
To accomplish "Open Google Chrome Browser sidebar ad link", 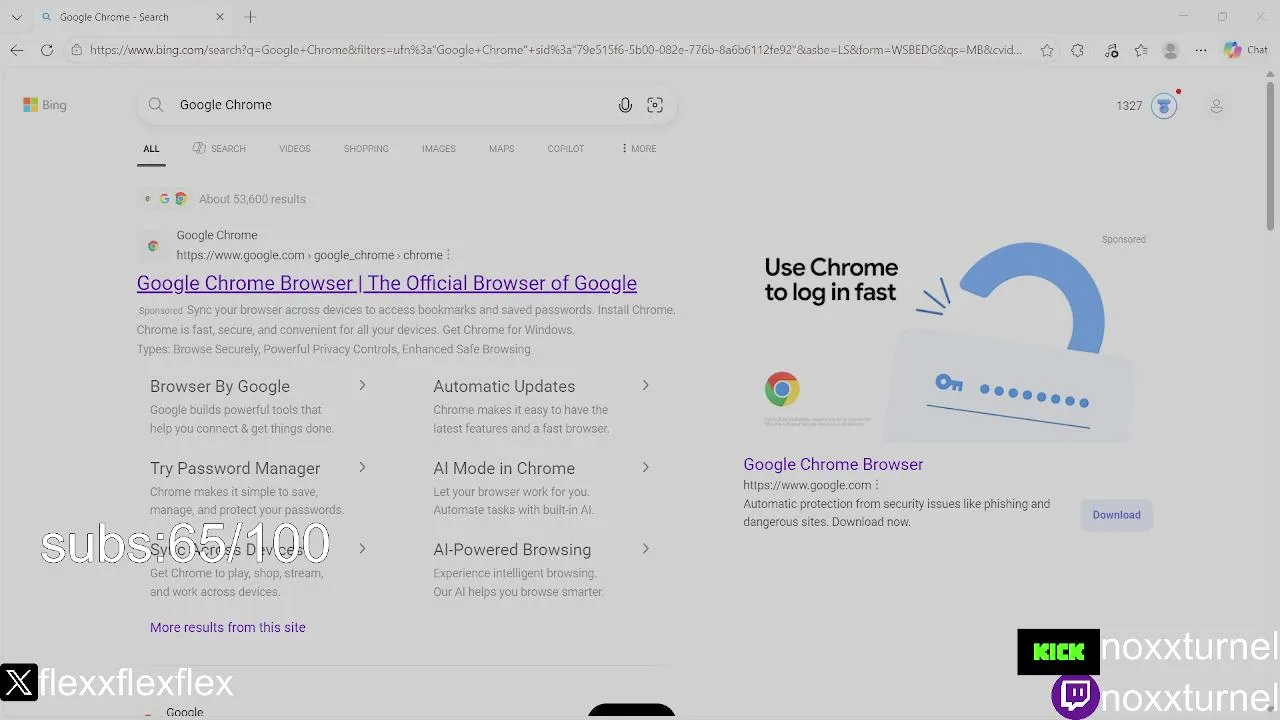I will click(833, 464).
